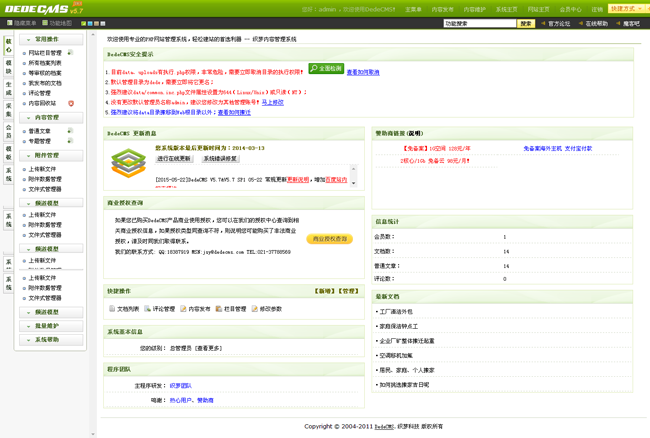Click the add icon next to 普通文章

[x=70, y=131]
